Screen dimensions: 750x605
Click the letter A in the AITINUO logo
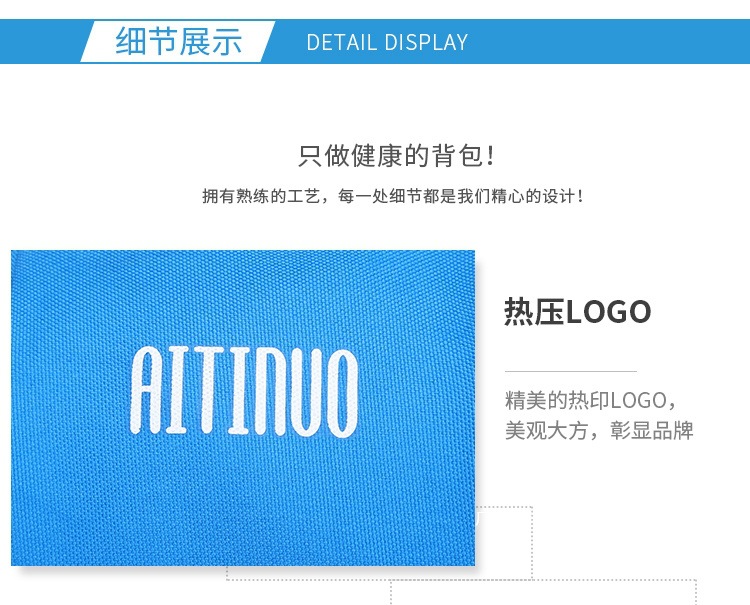coord(145,390)
